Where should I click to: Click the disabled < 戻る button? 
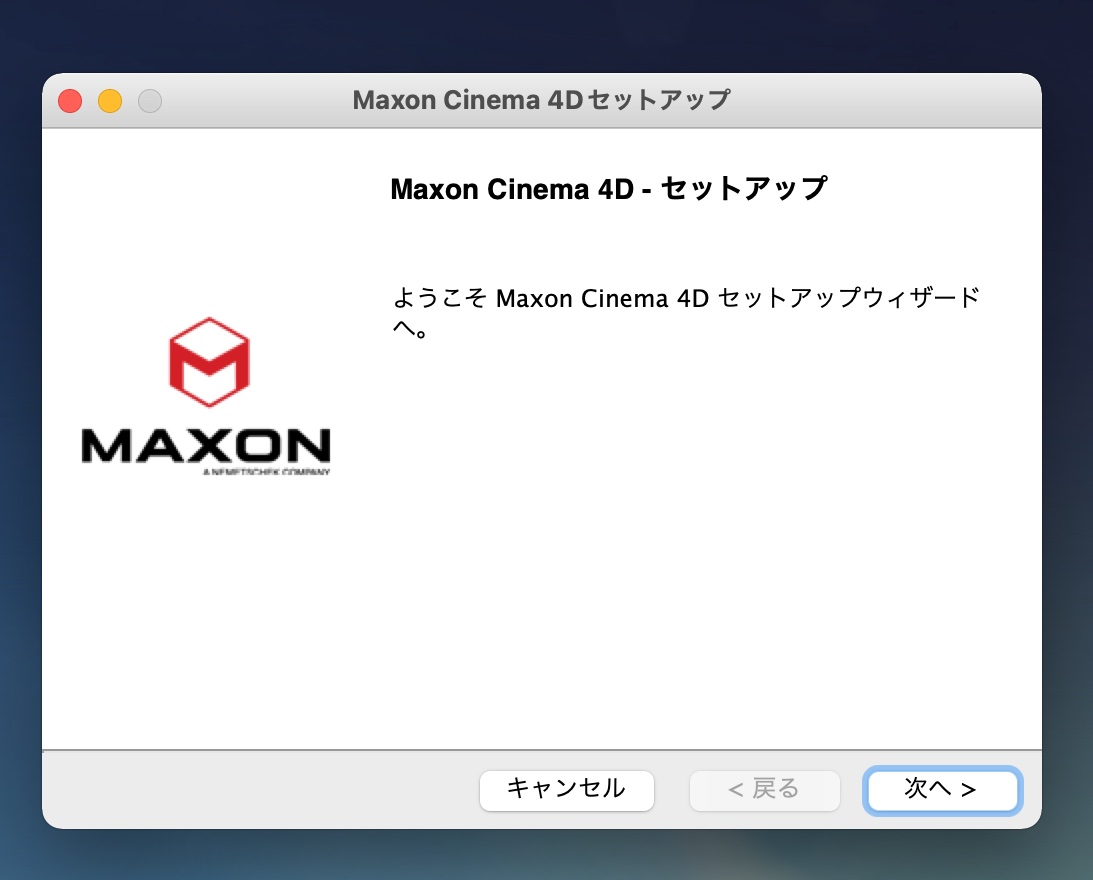click(x=765, y=790)
